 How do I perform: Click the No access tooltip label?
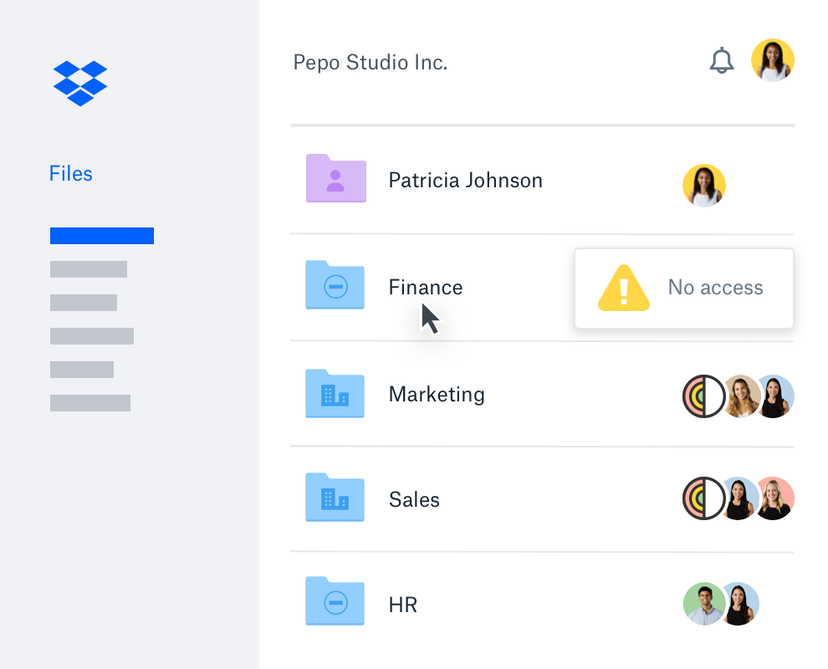(x=716, y=288)
